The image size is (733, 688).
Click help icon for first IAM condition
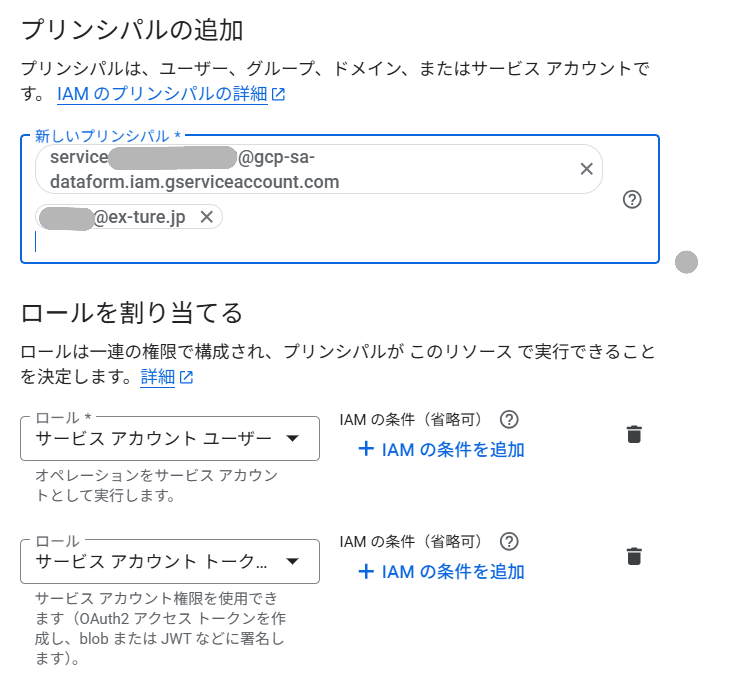(x=509, y=419)
